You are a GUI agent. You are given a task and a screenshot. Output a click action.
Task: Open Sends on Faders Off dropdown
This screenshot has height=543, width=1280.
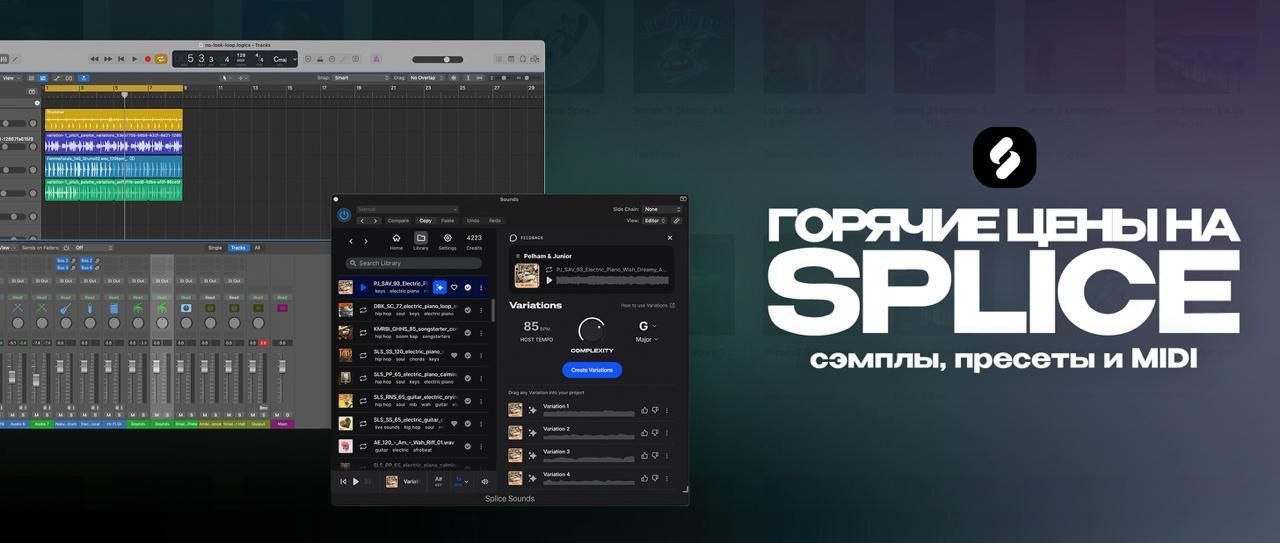(x=92, y=247)
